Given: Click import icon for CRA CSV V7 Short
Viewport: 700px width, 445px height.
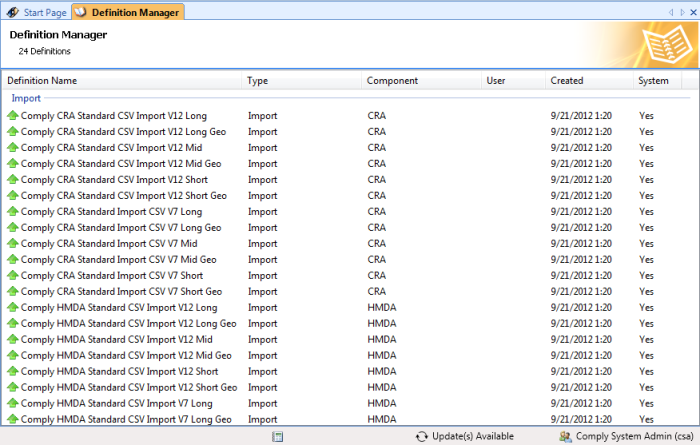Looking at the screenshot, I should (x=13, y=275).
